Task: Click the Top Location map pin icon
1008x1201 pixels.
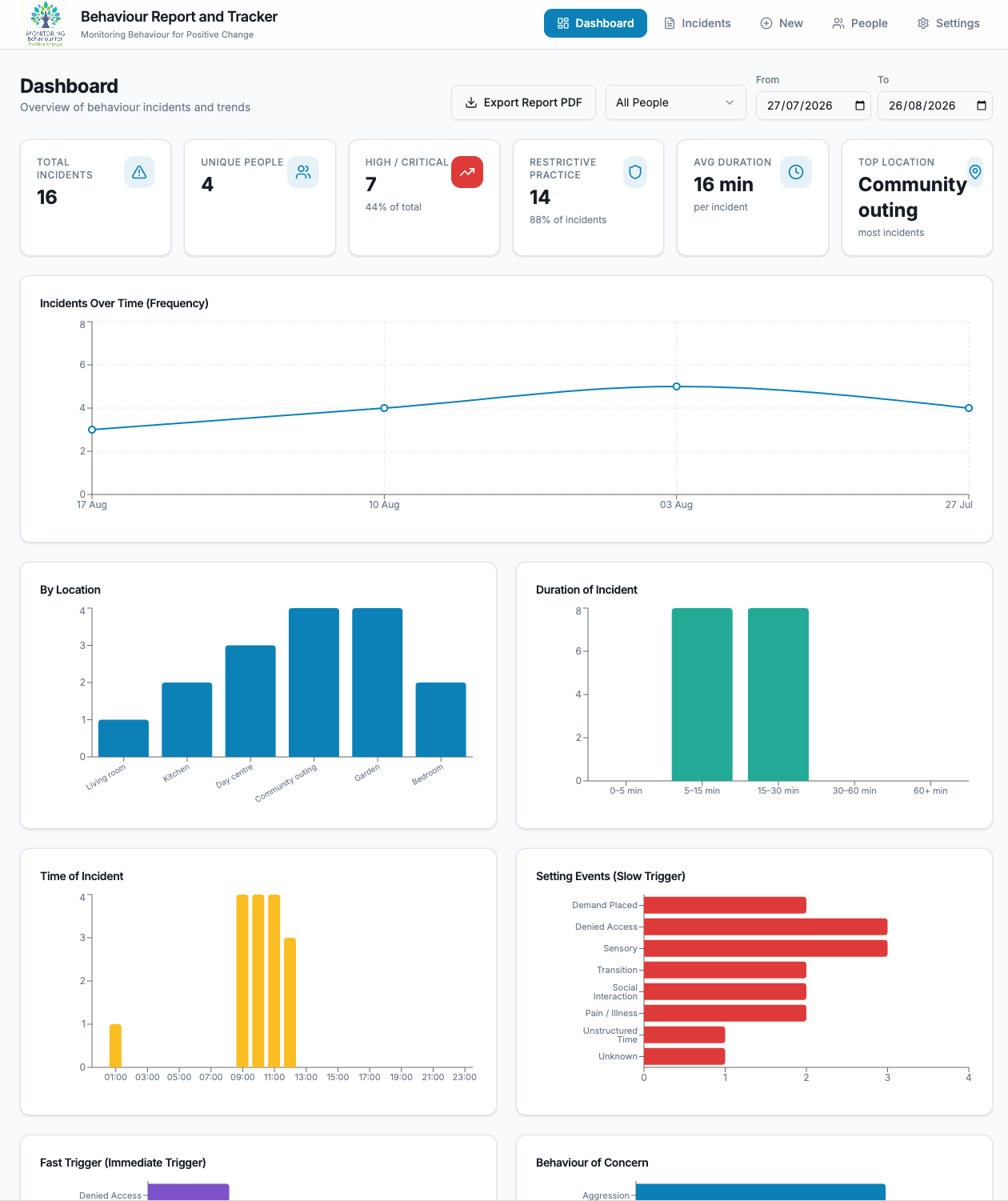Action: (x=975, y=172)
